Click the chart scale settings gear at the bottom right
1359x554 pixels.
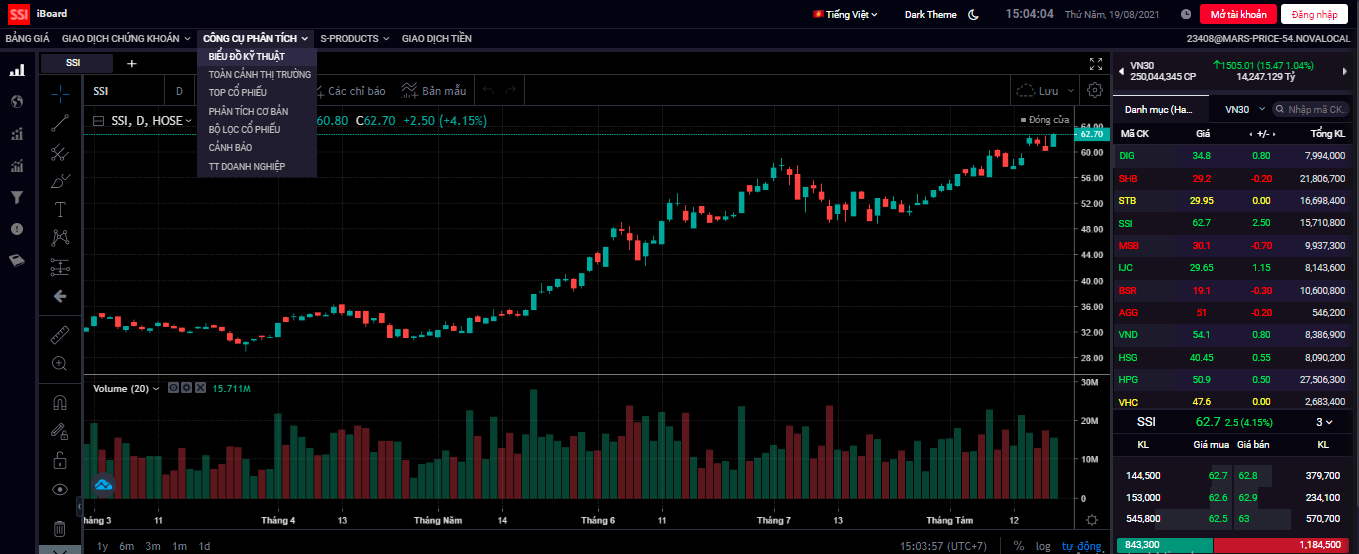[x=1092, y=520]
